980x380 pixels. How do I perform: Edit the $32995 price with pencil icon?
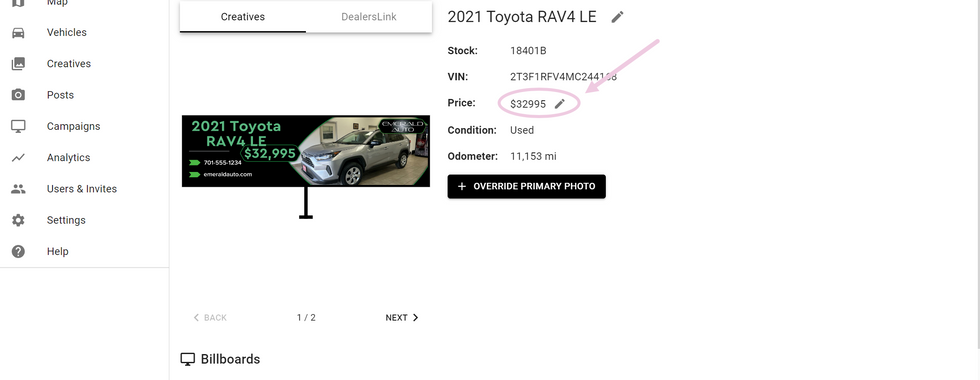(x=560, y=104)
